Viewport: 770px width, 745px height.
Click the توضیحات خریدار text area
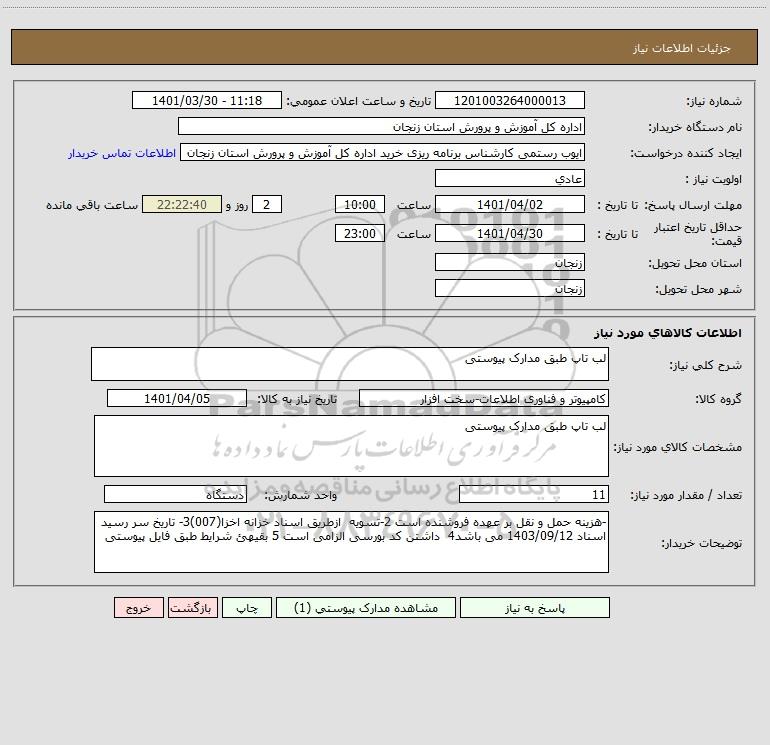point(351,542)
